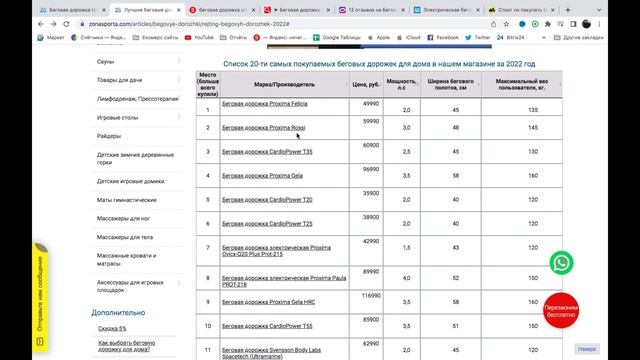Open the iCloud bookmark

click(409, 38)
